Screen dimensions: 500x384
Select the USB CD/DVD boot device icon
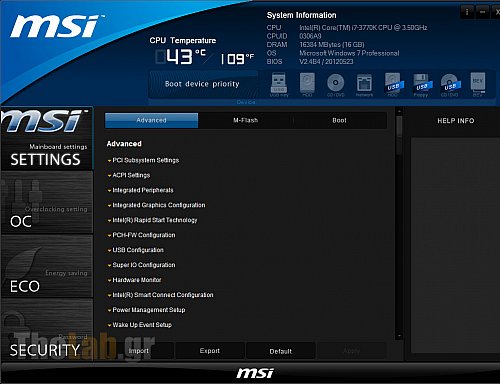450,84
